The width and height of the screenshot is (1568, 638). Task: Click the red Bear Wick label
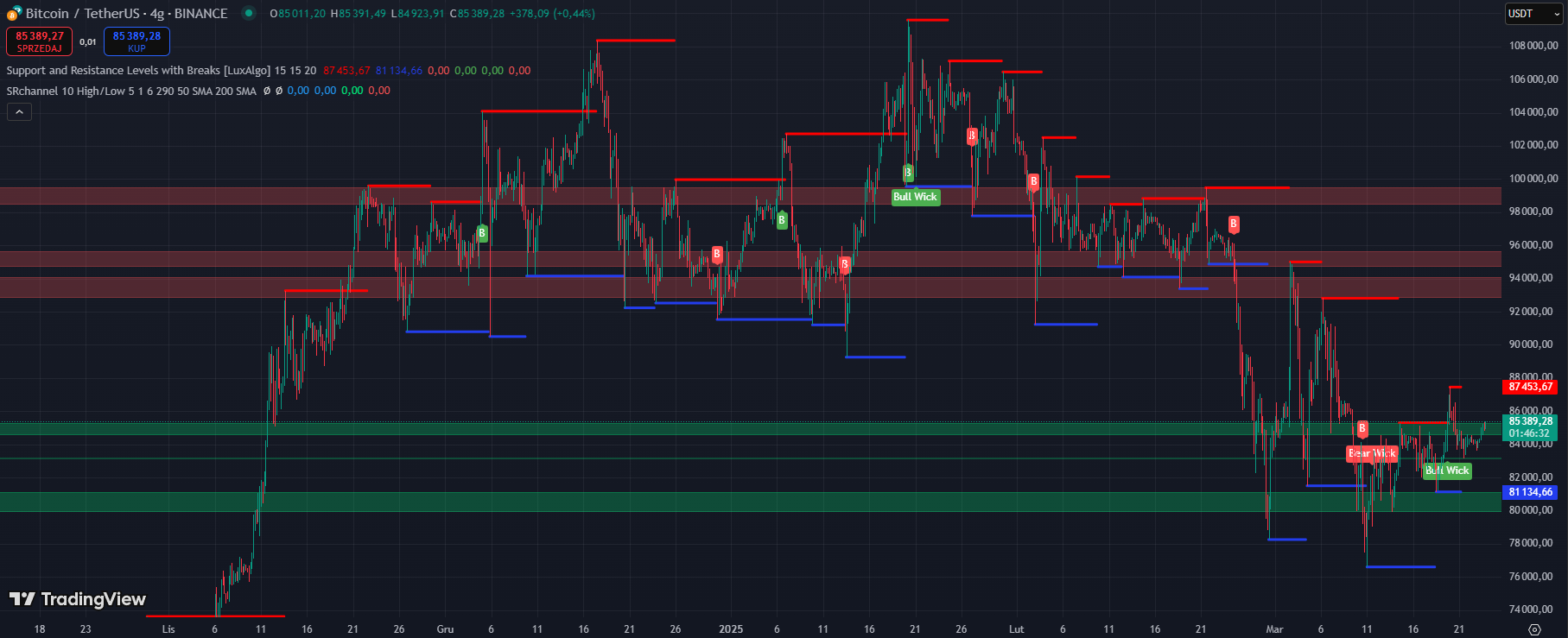[x=1372, y=453]
